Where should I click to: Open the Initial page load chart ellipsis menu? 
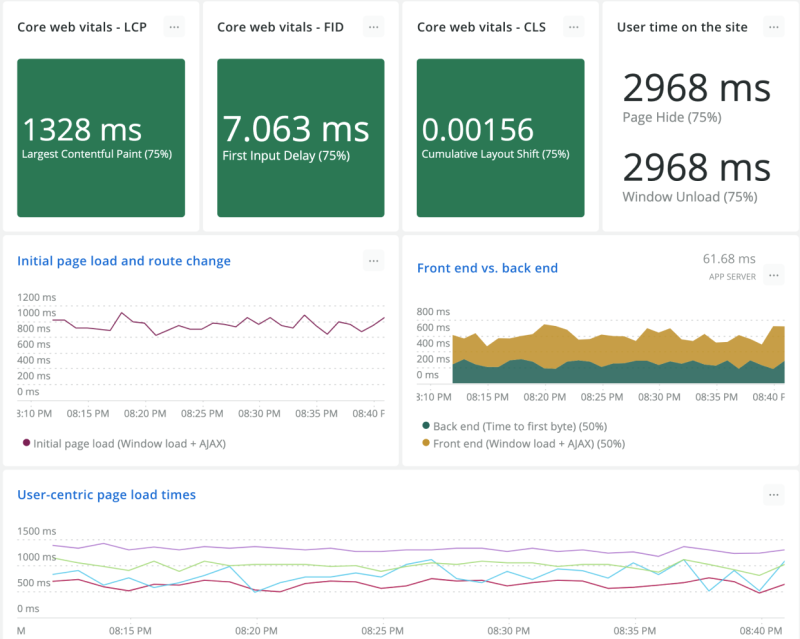[373, 261]
